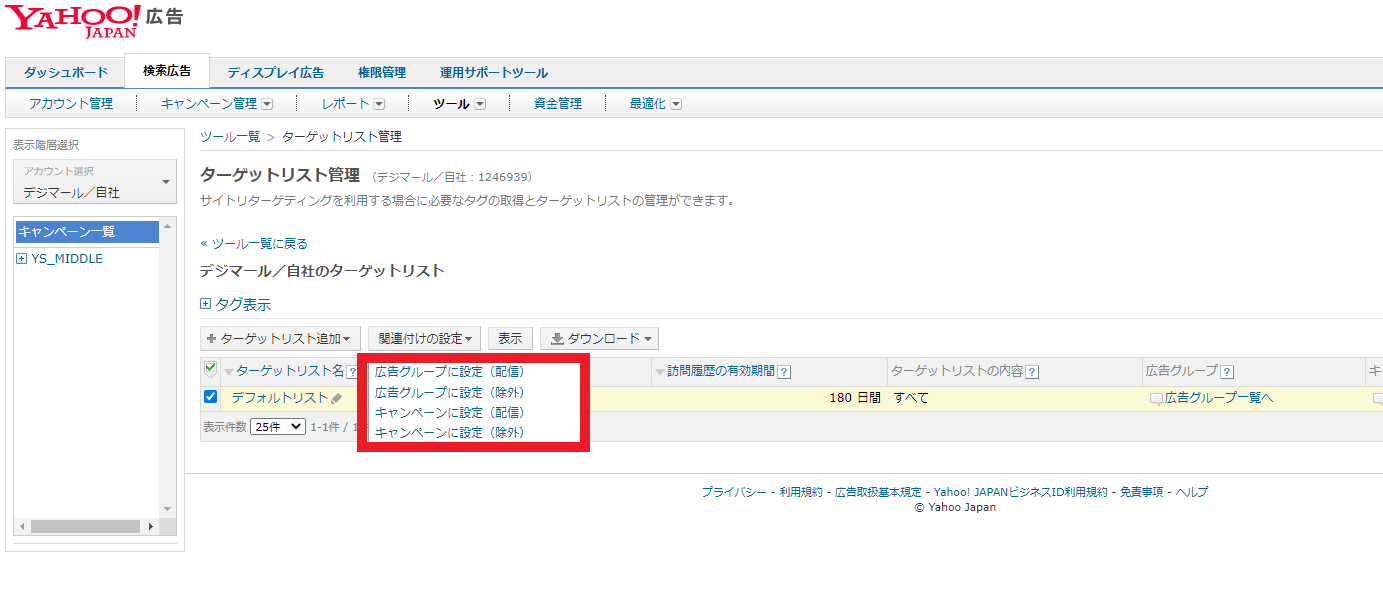Open the レポート page link
This screenshot has height=605, width=1383.
coord(345,103)
